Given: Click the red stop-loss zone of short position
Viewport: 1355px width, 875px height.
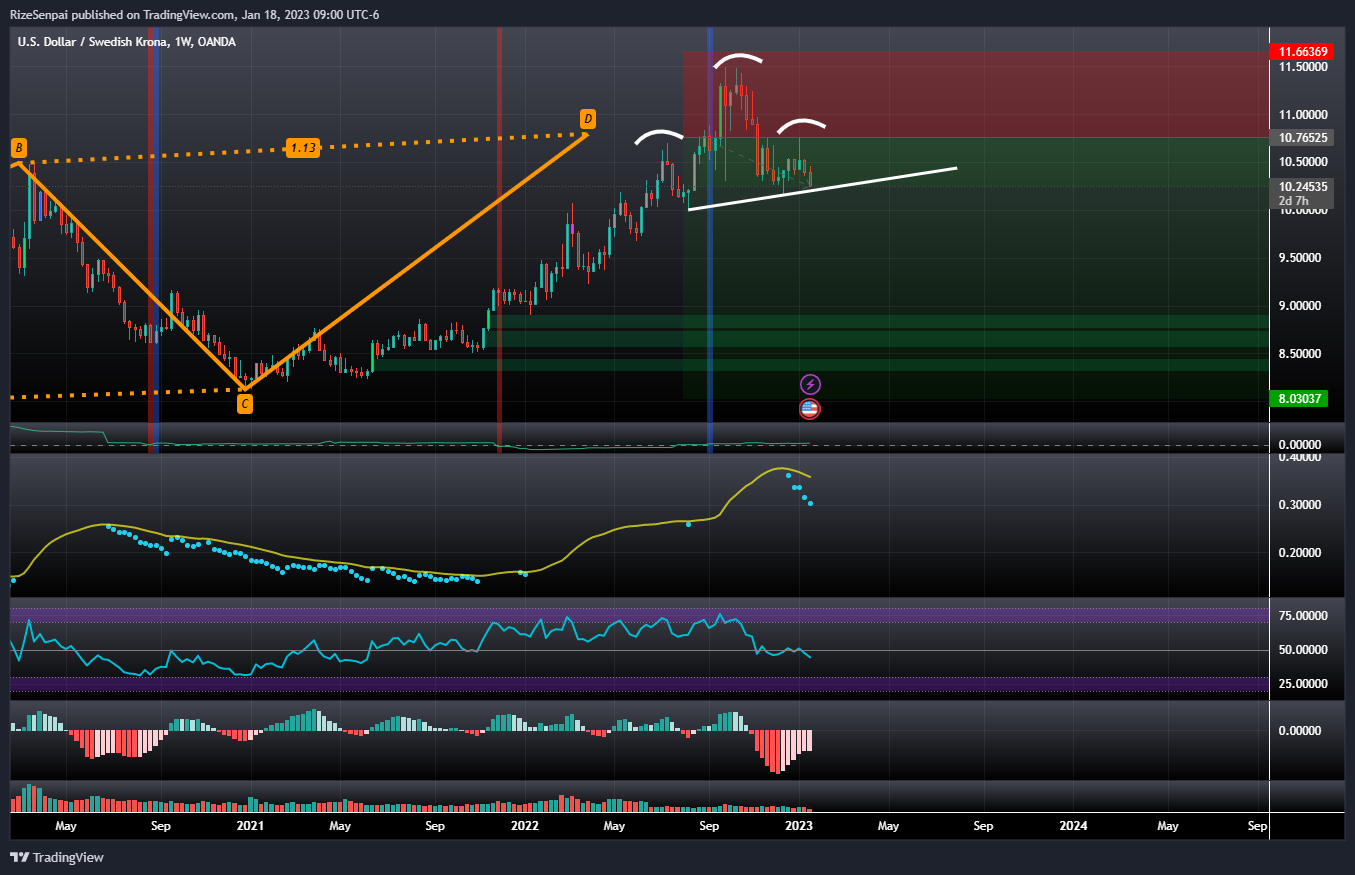Looking at the screenshot, I should tap(975, 94).
